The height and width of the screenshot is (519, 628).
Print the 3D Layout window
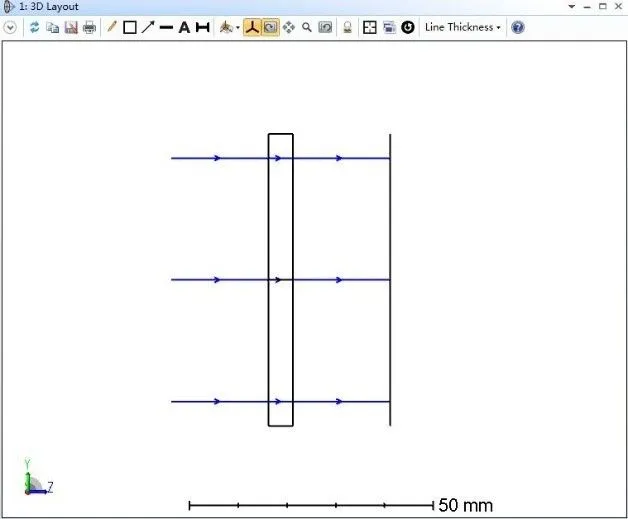click(89, 27)
